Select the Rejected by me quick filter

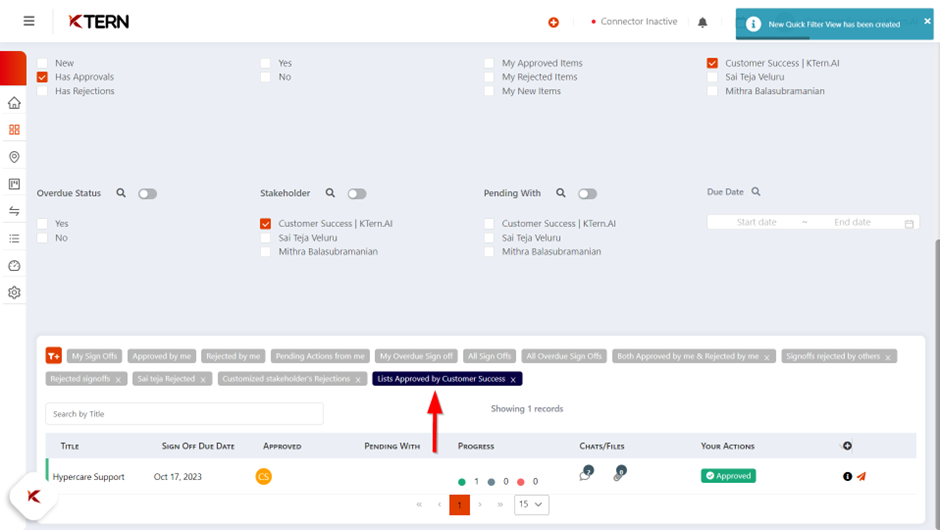click(233, 356)
